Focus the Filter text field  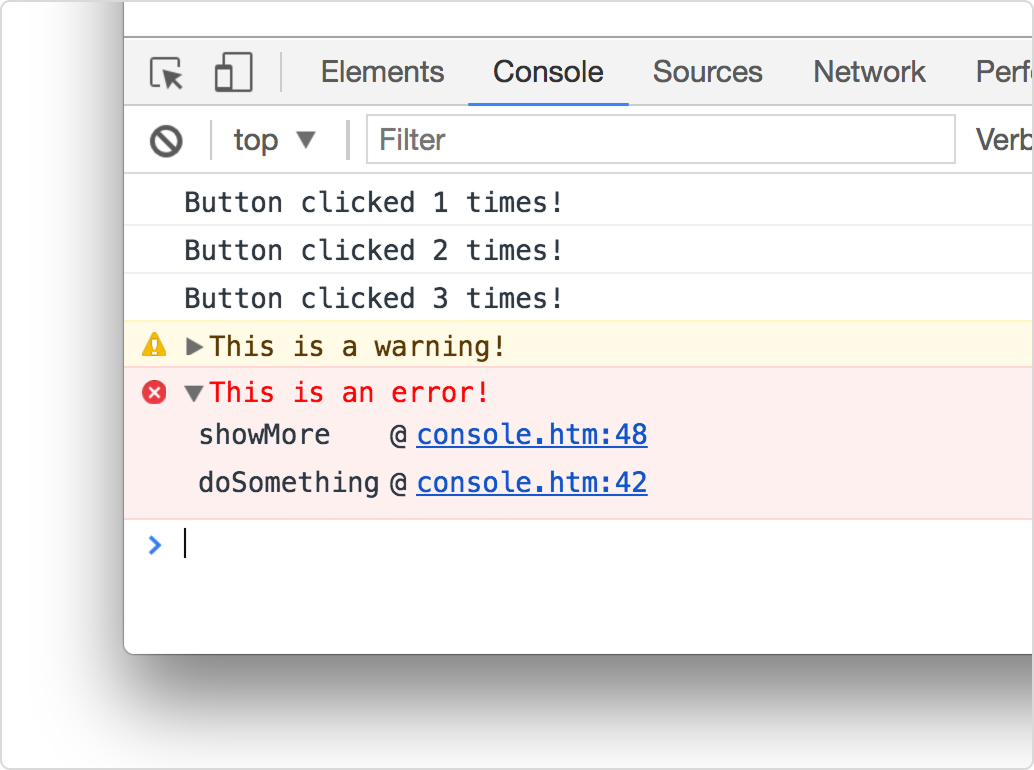(660, 140)
